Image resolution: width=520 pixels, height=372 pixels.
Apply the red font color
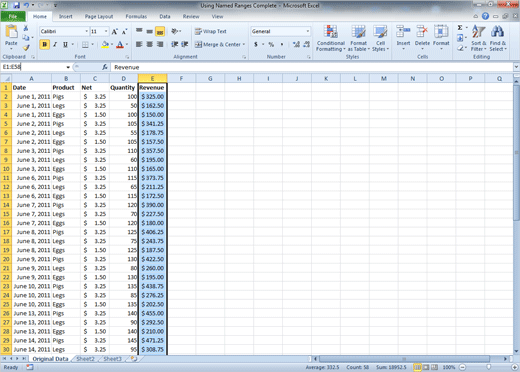[120, 44]
